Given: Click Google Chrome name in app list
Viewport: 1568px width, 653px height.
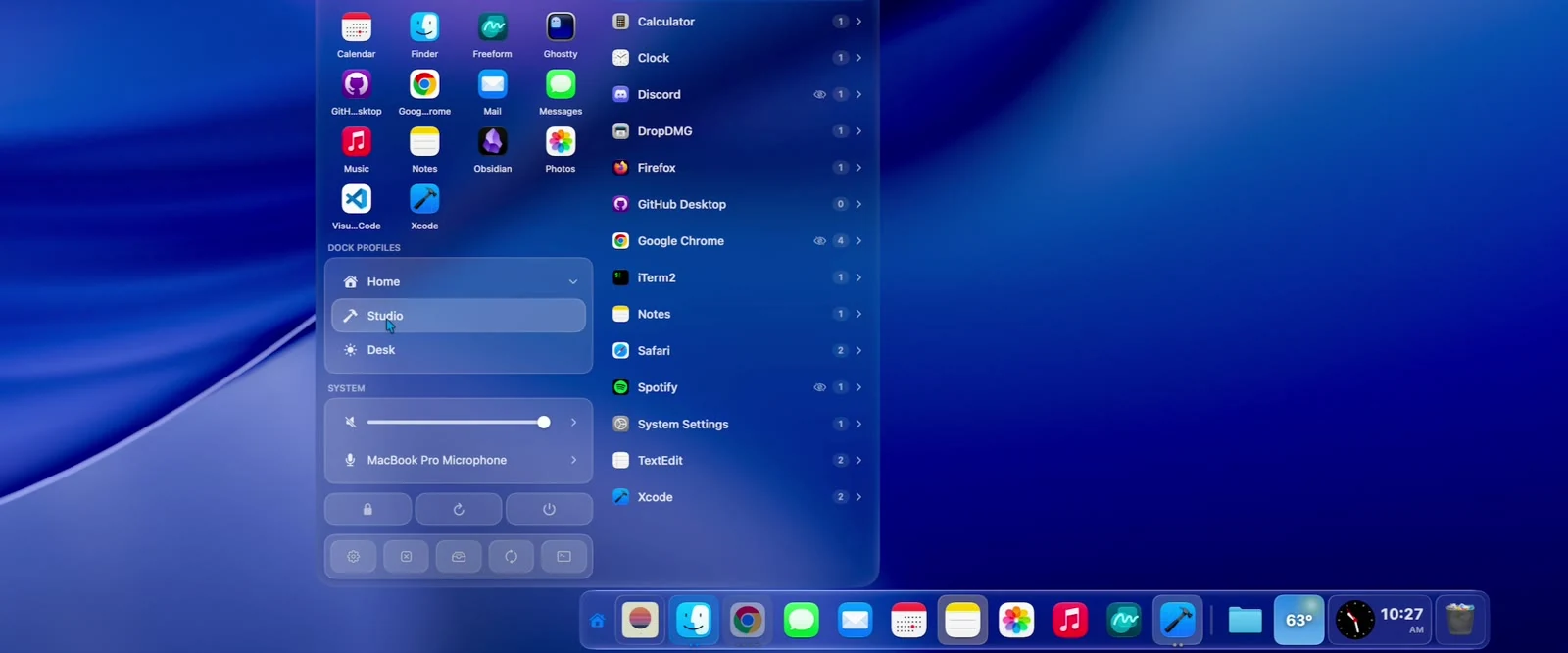Looking at the screenshot, I should coord(681,241).
